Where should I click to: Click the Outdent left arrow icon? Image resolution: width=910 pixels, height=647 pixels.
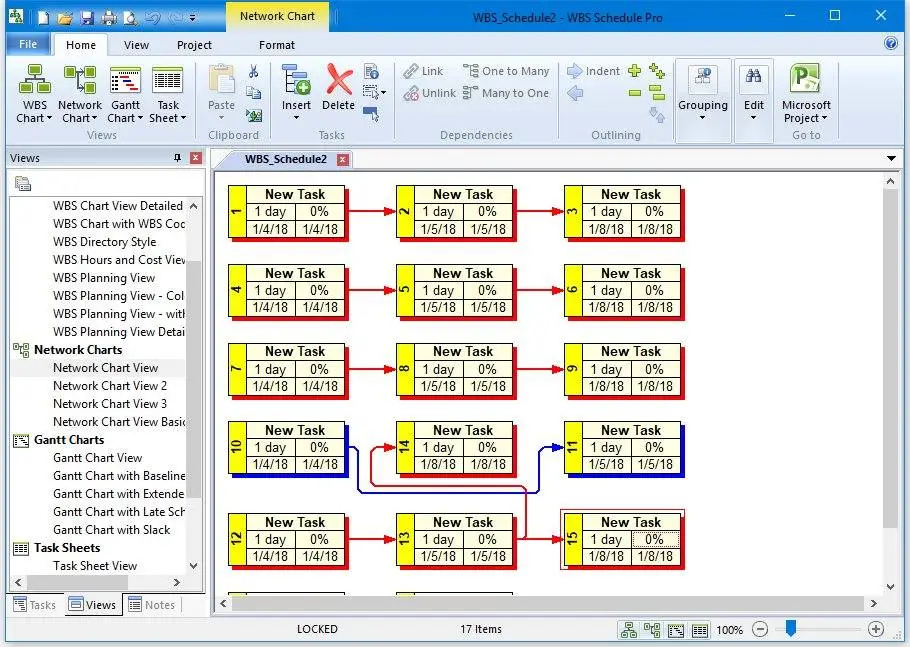tap(575, 93)
